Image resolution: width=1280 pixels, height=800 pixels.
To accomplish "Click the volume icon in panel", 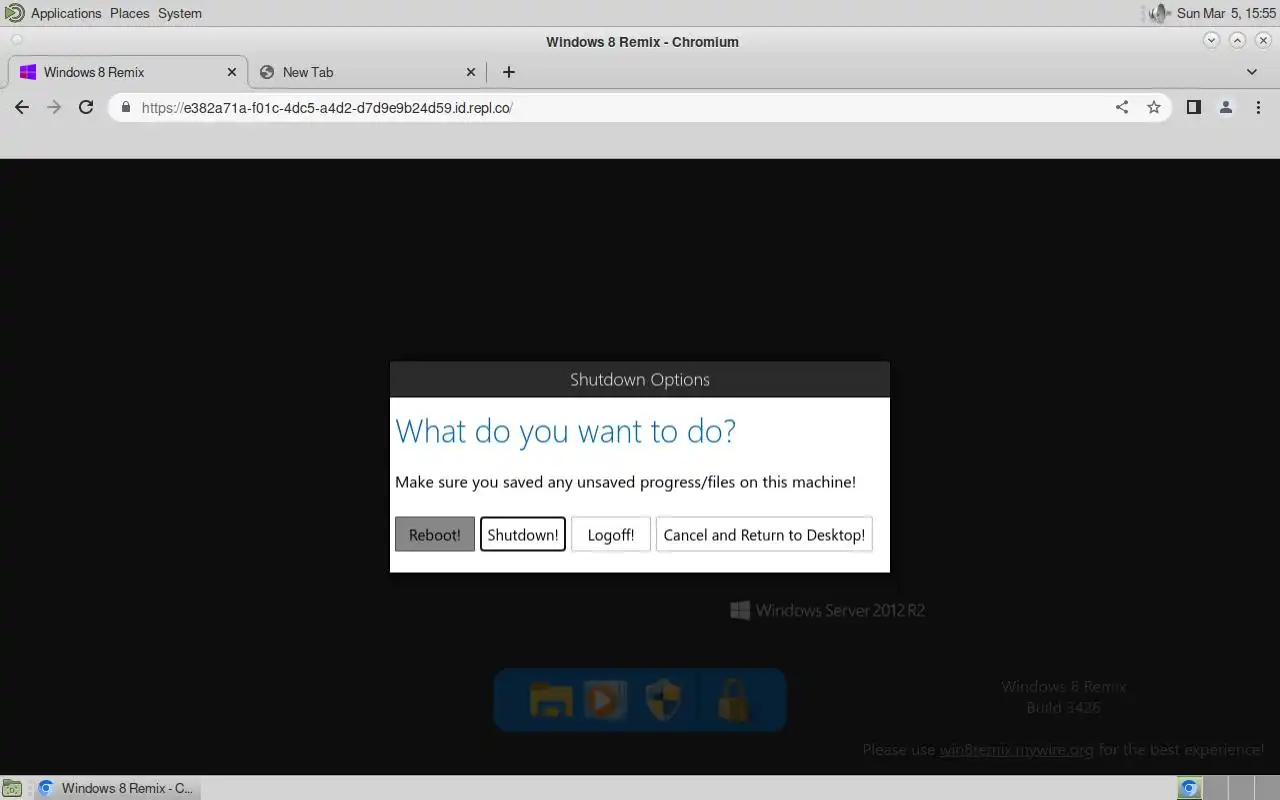I will (1158, 13).
